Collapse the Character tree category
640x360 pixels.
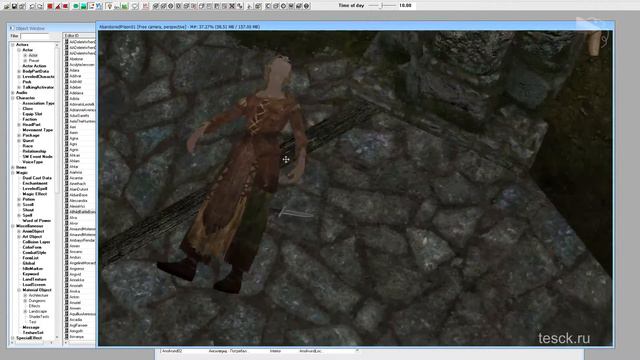[13, 98]
